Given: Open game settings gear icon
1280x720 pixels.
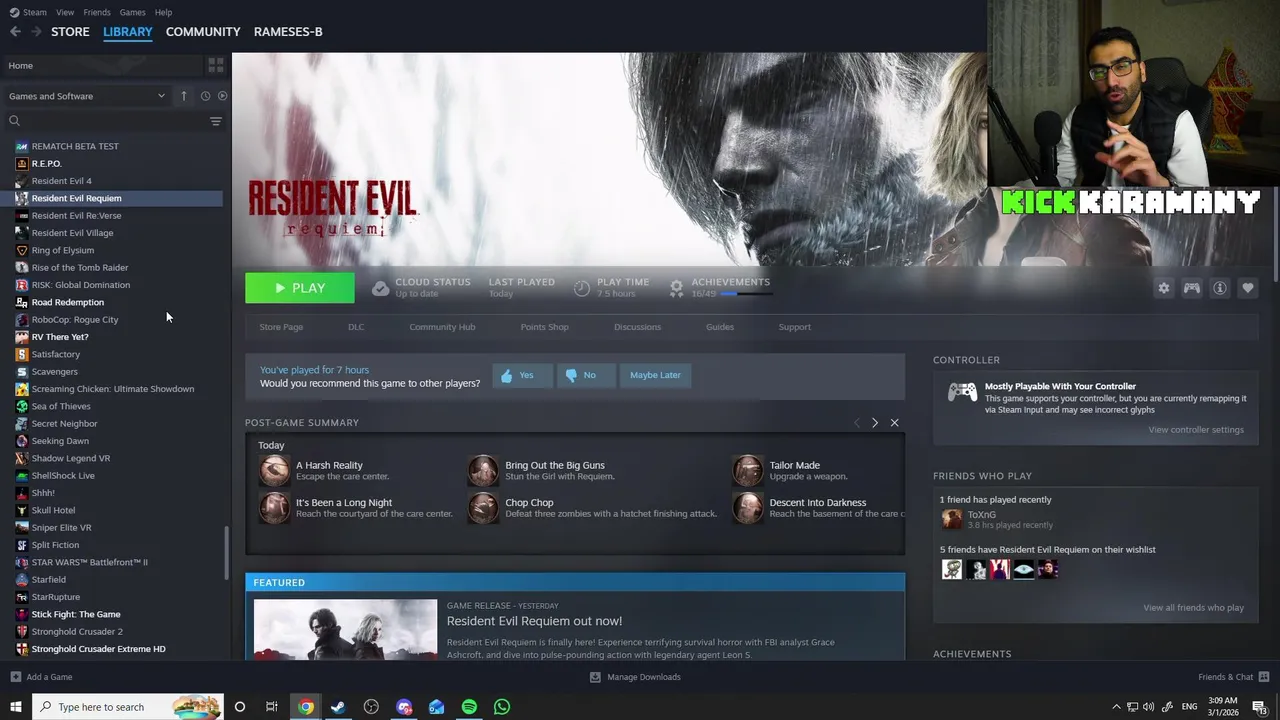Looking at the screenshot, I should pos(1164,288).
